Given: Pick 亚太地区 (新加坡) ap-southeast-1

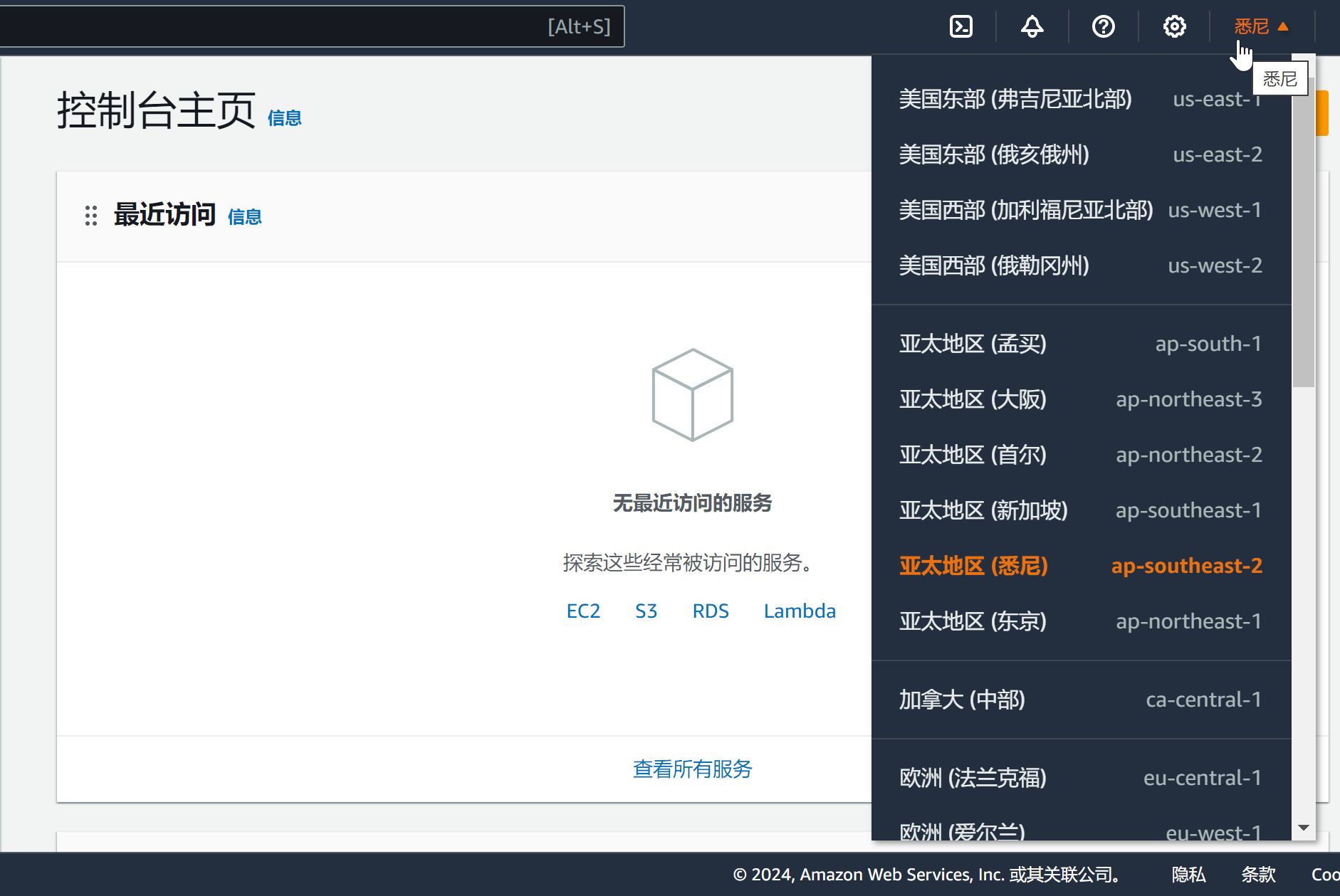Looking at the screenshot, I should [1080, 510].
